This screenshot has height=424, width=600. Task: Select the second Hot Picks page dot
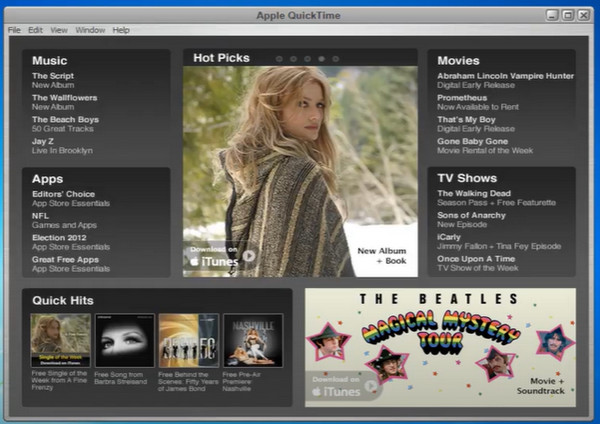pyautogui.click(x=293, y=59)
